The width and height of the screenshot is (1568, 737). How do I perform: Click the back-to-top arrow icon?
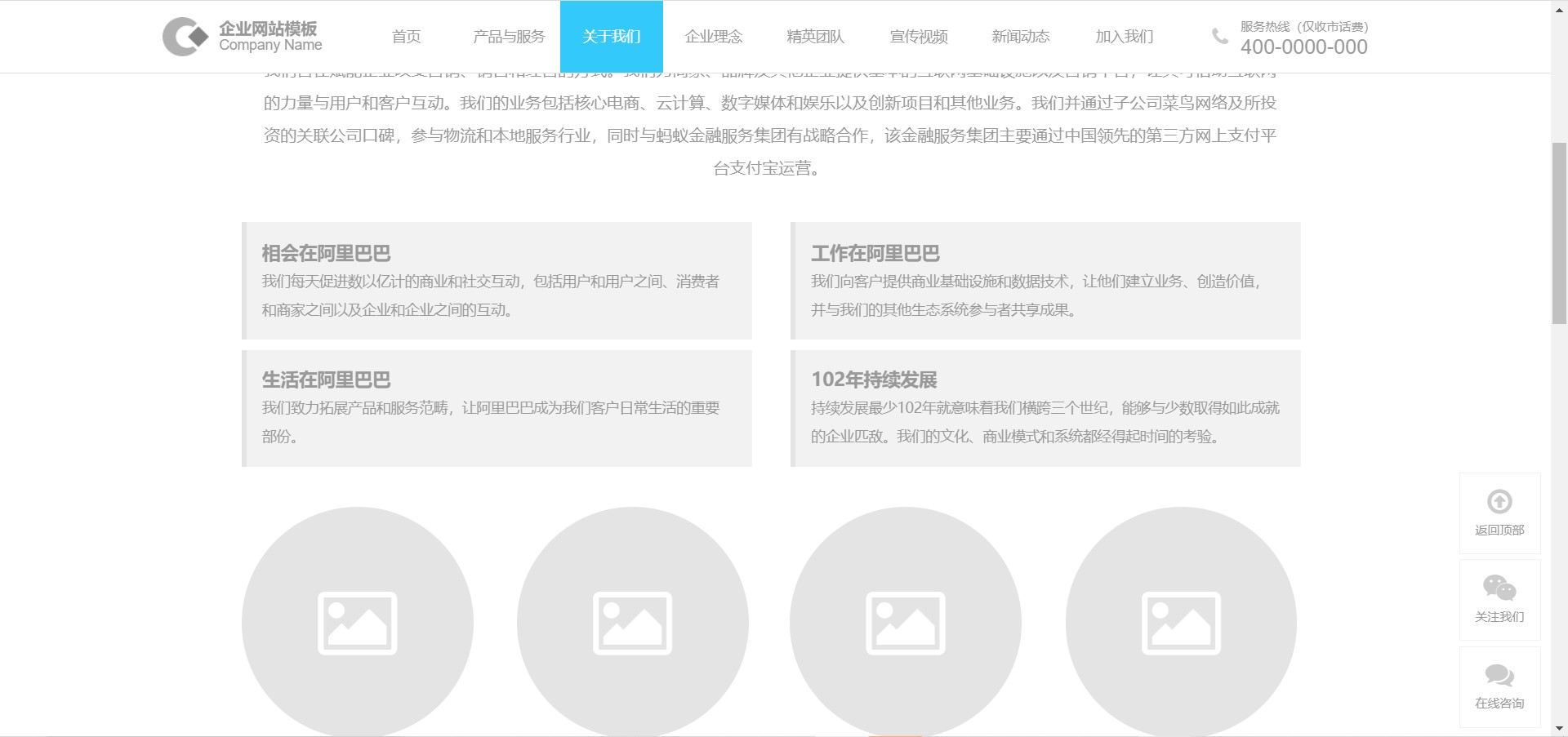(x=1499, y=501)
